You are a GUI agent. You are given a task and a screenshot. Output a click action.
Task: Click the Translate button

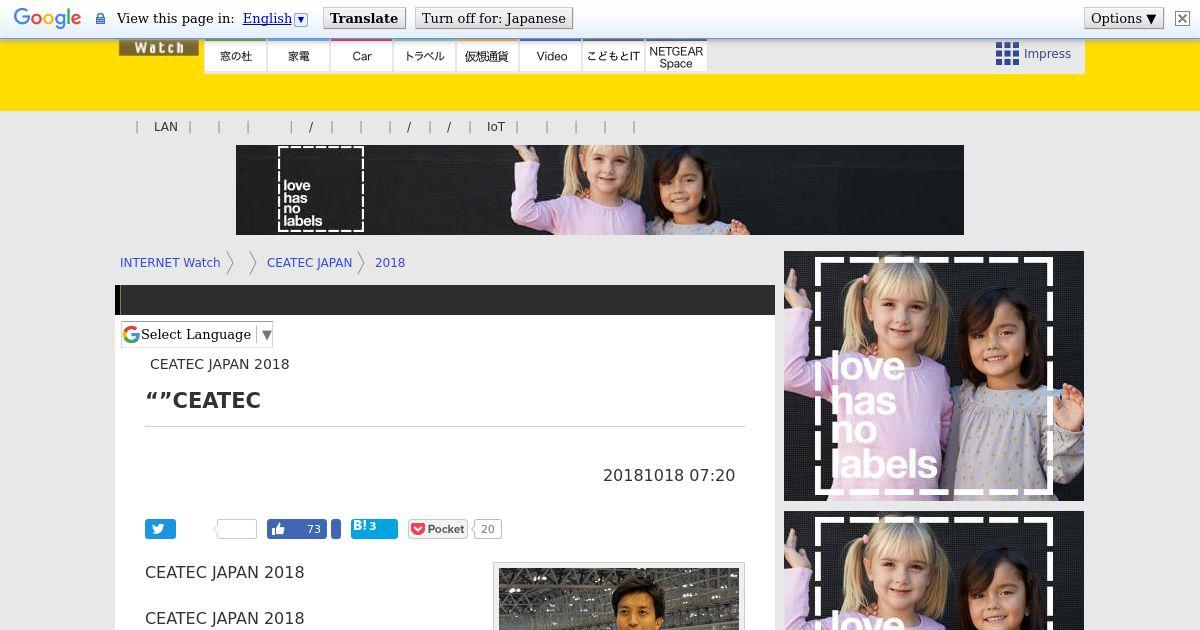[364, 18]
